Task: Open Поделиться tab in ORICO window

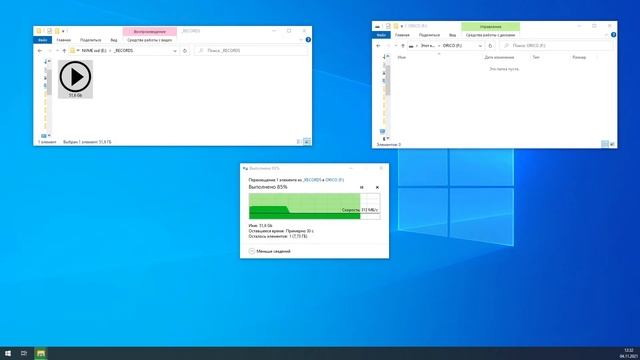Action: click(x=429, y=35)
